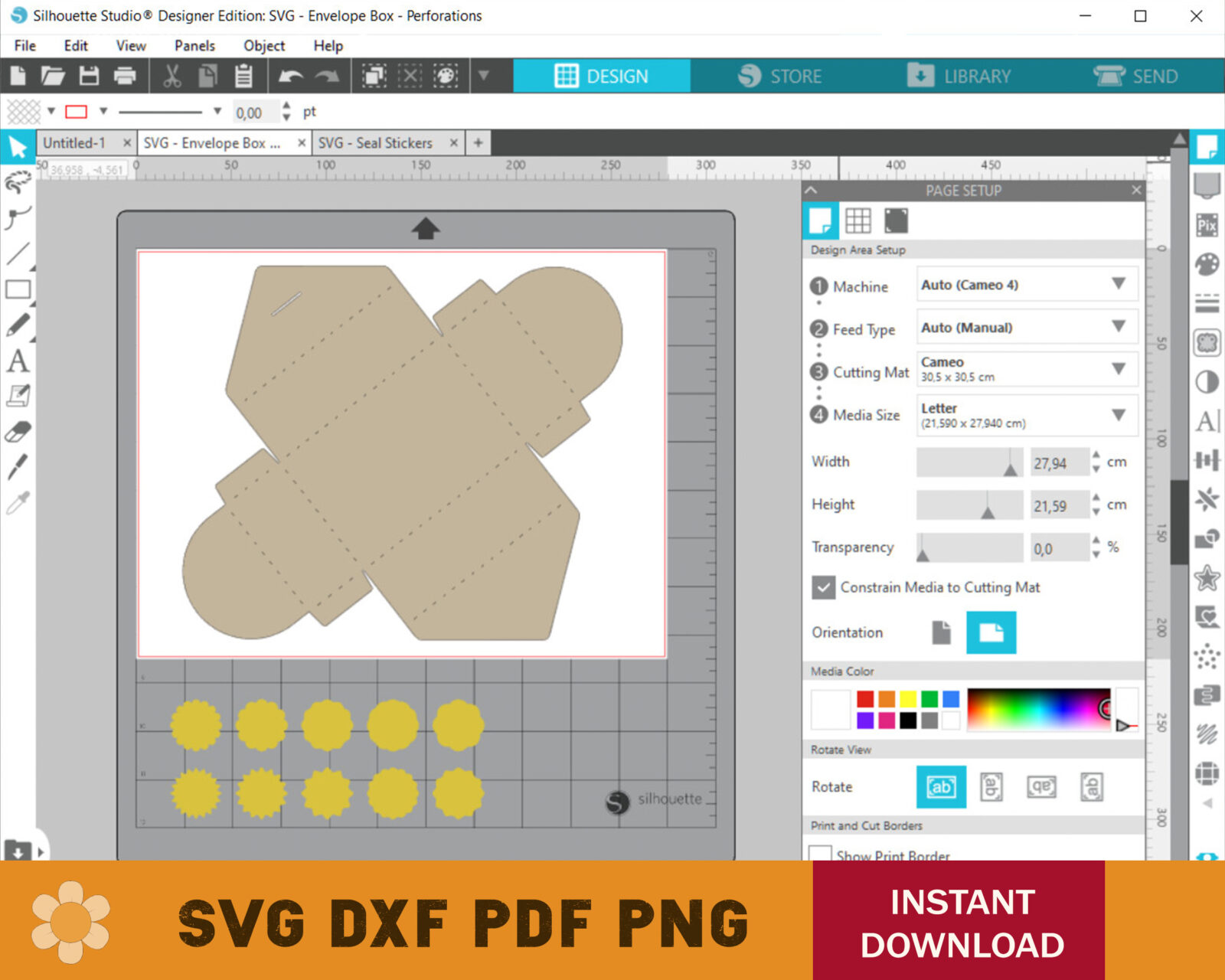Select the Draw a Line tool

click(18, 253)
